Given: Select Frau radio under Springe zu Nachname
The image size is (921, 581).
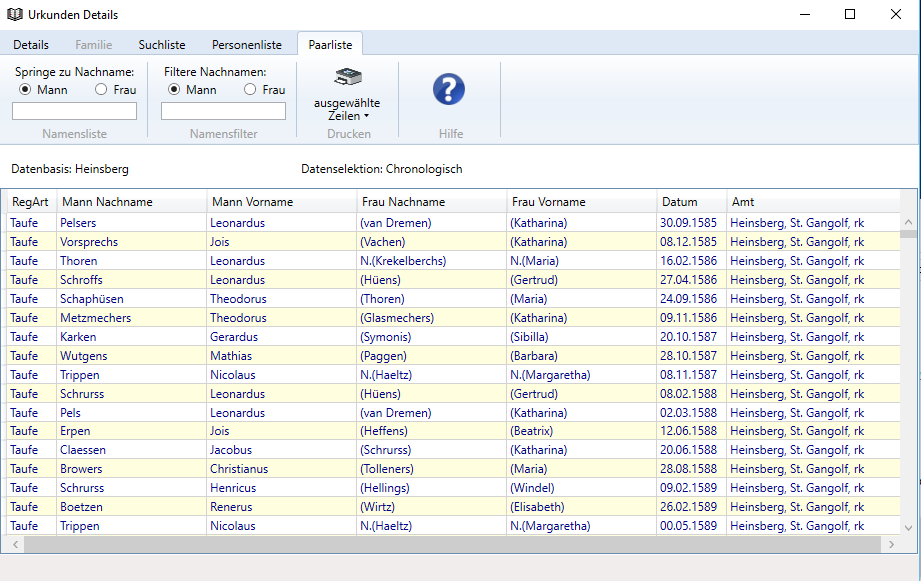Looking at the screenshot, I should [x=101, y=90].
